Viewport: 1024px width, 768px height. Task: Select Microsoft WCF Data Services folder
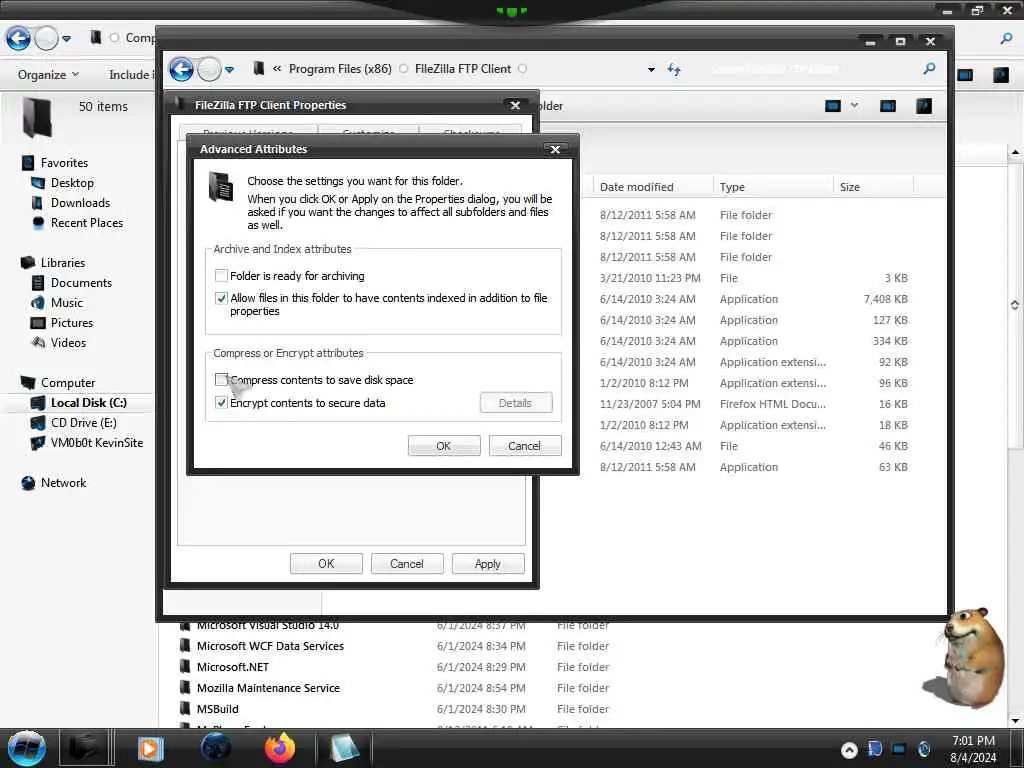tap(270, 646)
